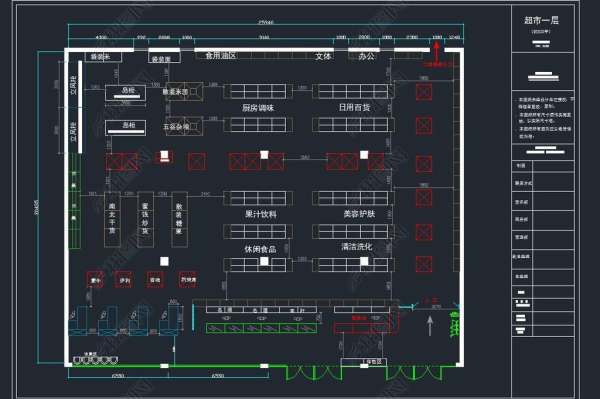Image resolution: width=600 pixels, height=399 pixels.
Task: Select the 蒙牛 red promo stand
Action: (95, 280)
